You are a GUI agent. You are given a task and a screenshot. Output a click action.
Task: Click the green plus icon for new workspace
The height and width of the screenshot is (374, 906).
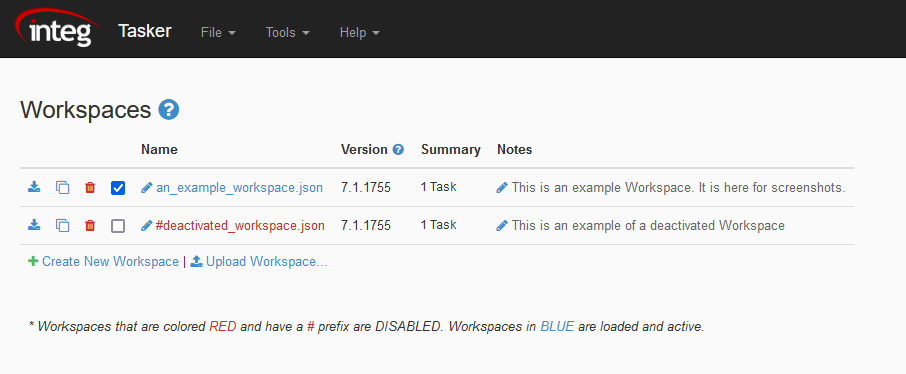click(33, 261)
